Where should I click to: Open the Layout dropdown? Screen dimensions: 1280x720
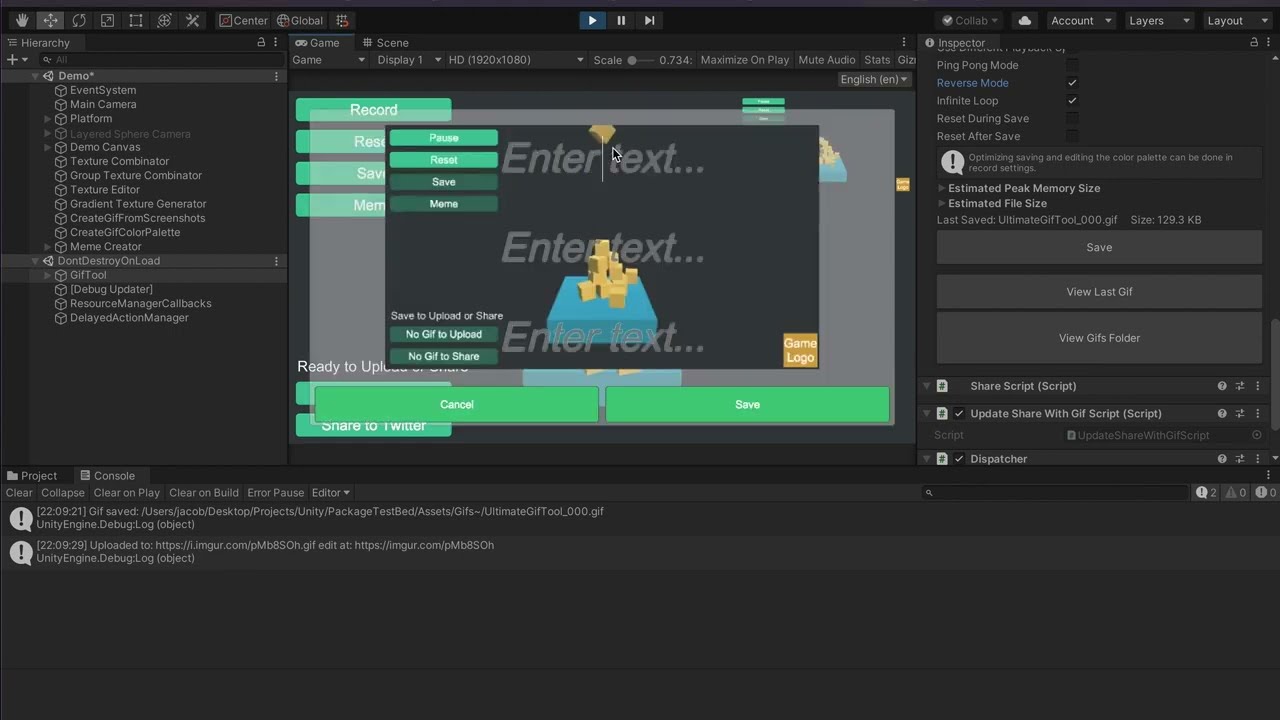(x=1236, y=20)
